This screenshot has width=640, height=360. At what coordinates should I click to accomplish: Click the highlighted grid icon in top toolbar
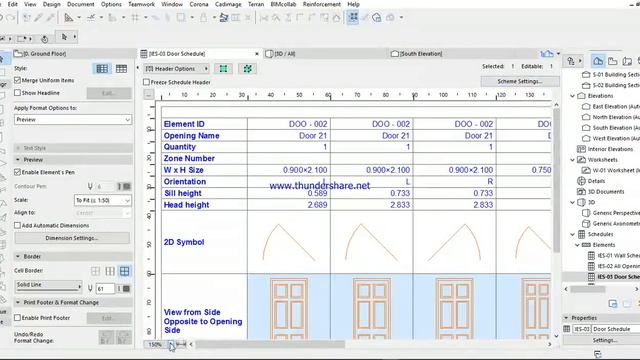[x=353, y=18]
